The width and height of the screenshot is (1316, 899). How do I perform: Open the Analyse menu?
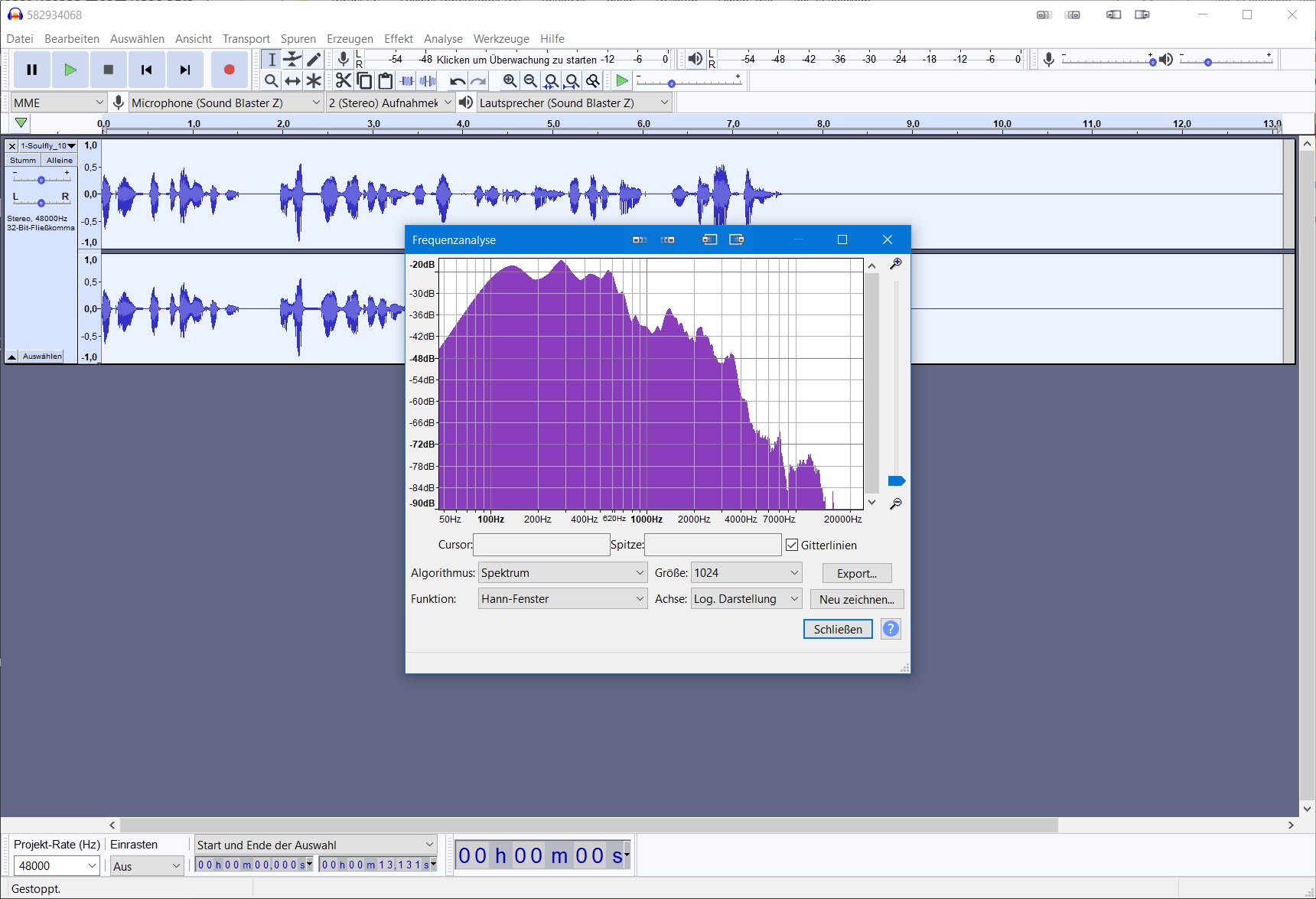[x=443, y=39]
